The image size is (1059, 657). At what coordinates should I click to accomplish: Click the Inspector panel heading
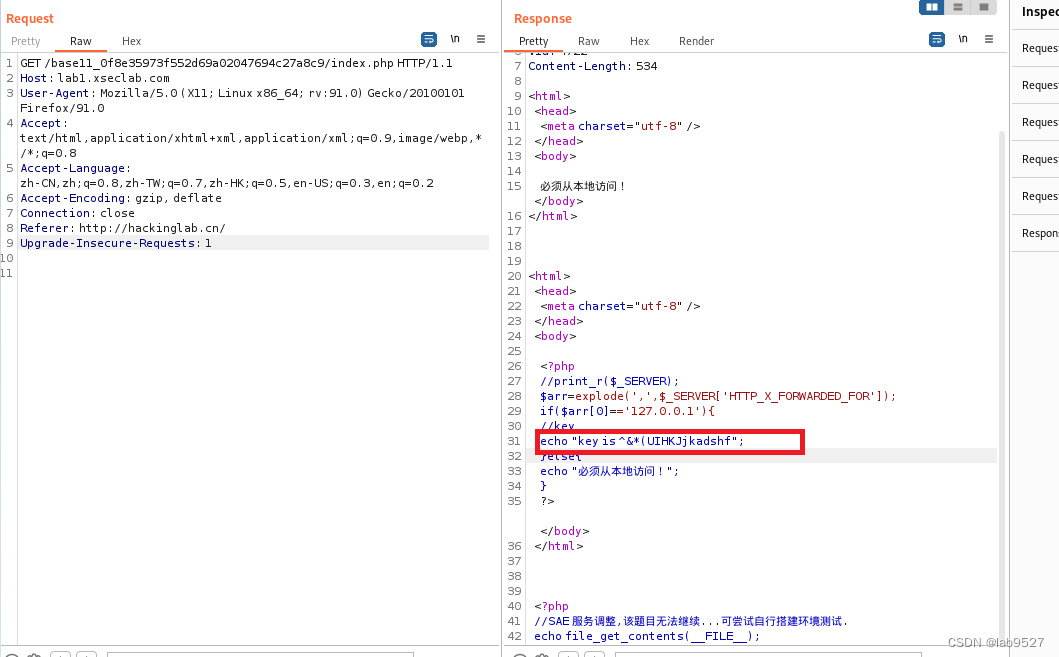pos(1040,11)
